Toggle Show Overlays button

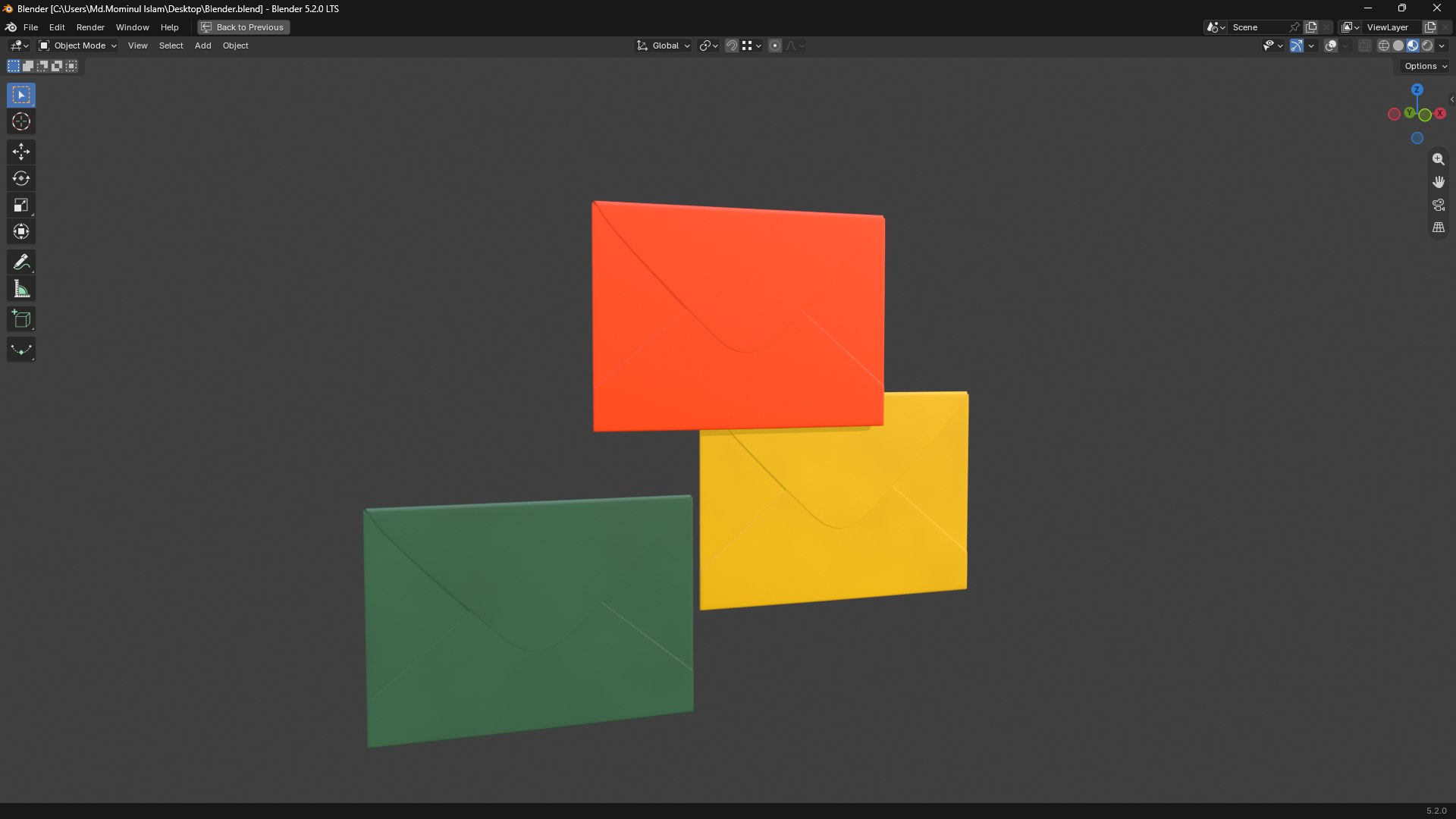point(1331,46)
